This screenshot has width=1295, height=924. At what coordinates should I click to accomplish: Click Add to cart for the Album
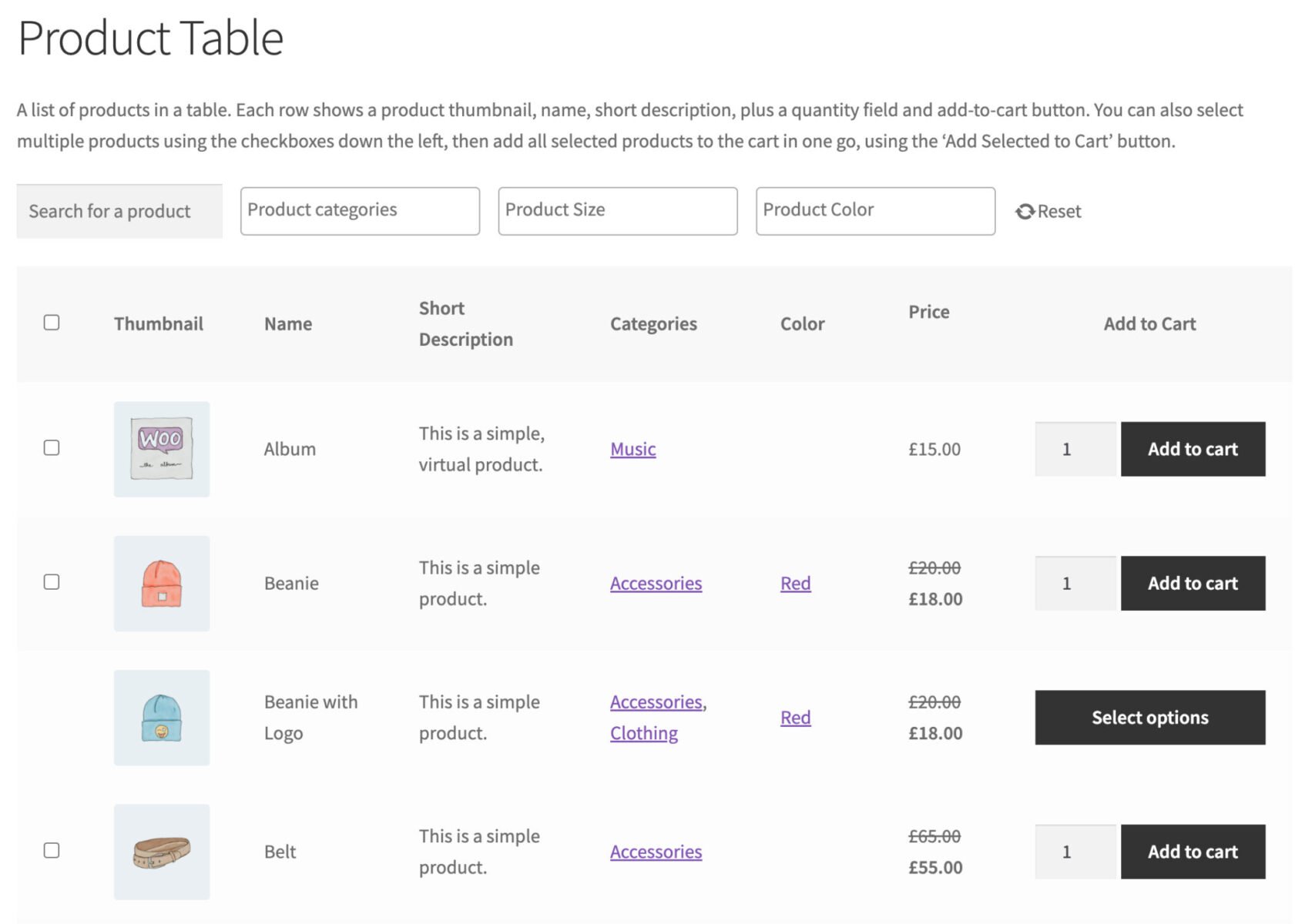click(x=1193, y=449)
